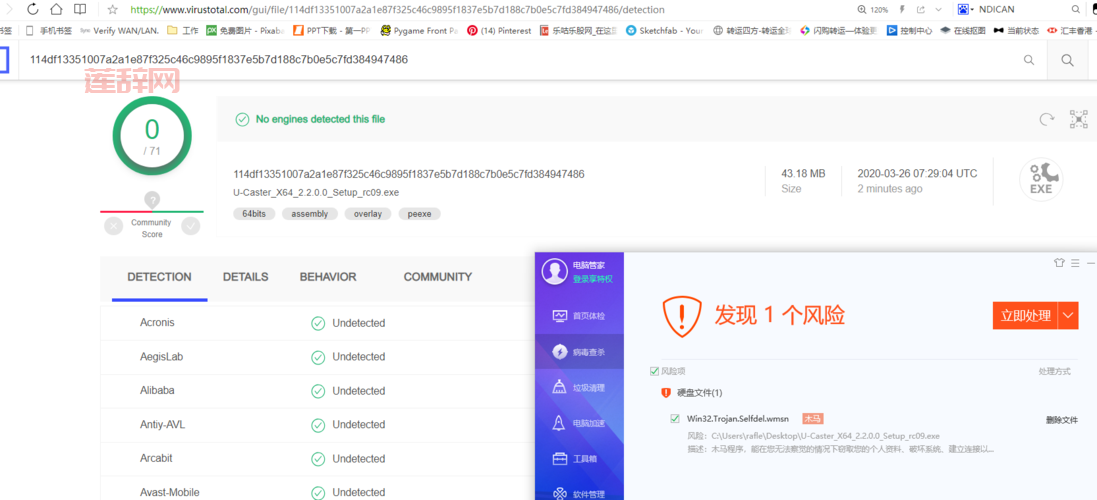Reload the page with browser refresh icon
Screen dimensions: 1097x500
click(33, 10)
